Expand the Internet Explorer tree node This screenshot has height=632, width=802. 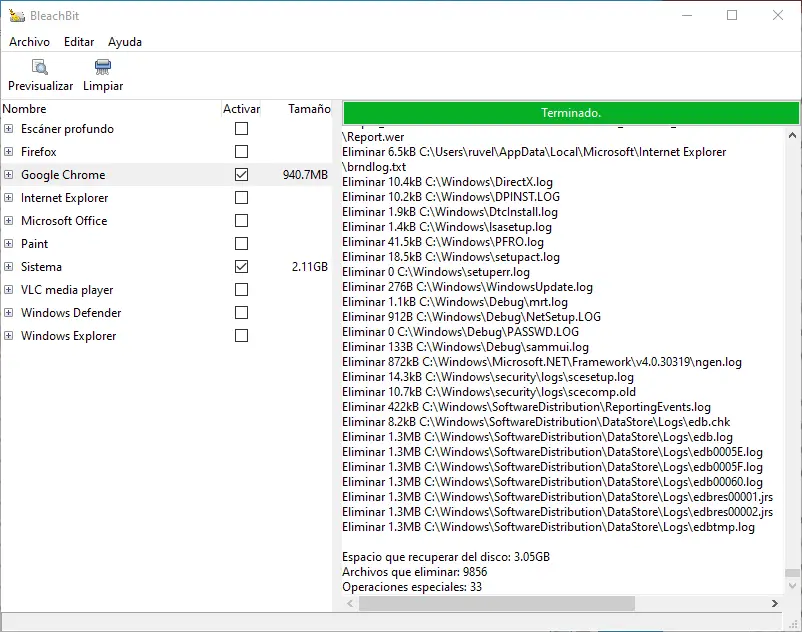point(8,197)
